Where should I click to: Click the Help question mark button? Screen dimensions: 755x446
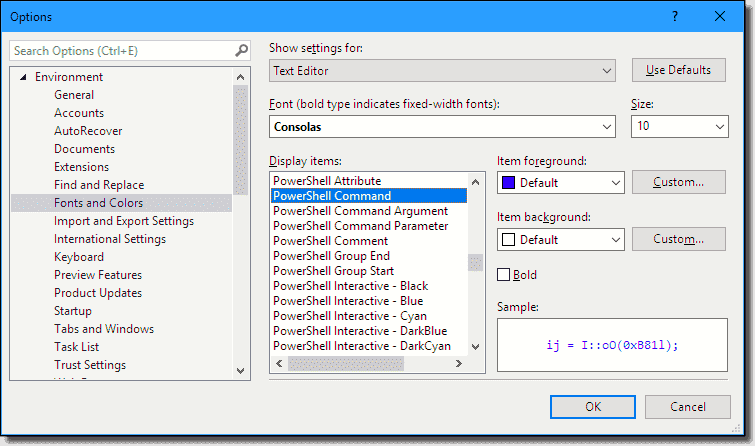(675, 16)
